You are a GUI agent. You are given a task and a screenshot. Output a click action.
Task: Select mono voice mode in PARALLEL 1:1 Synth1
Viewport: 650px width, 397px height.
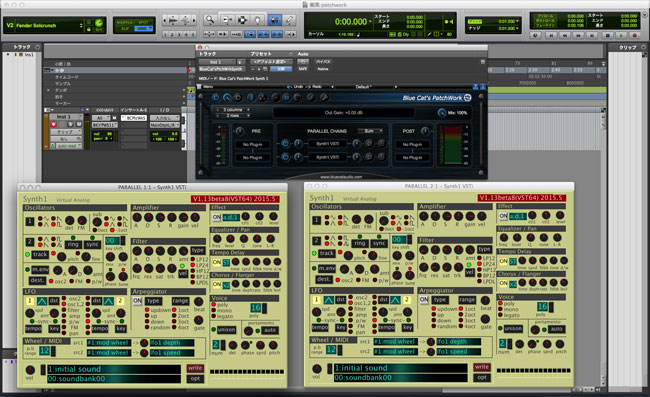(x=214, y=310)
